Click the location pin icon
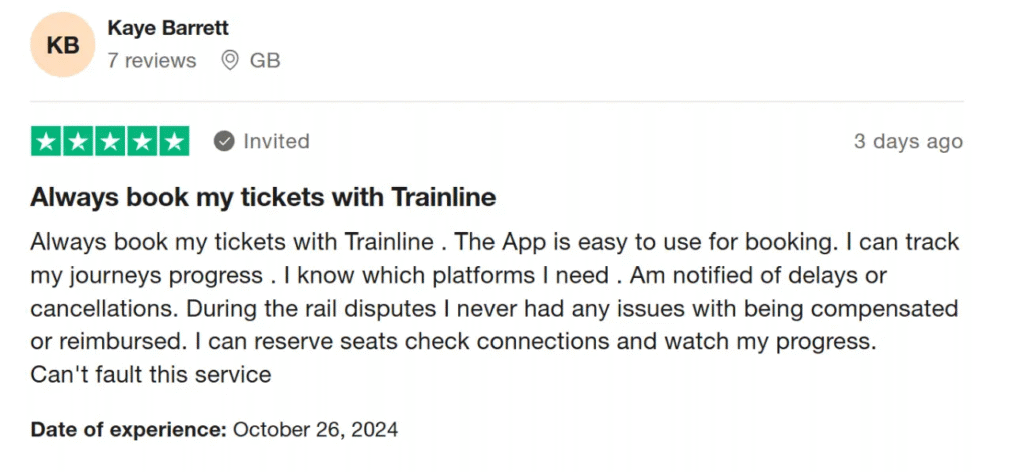The image size is (1024, 472). [229, 61]
